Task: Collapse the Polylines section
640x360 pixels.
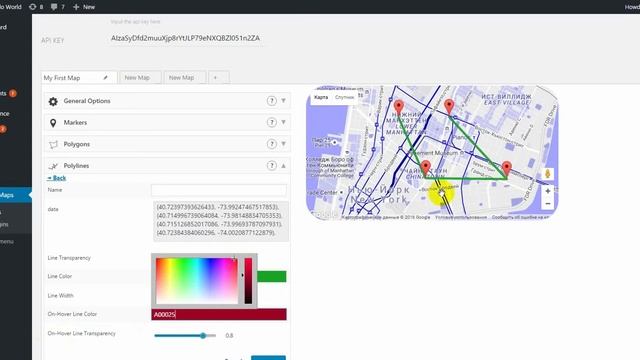Action: pos(283,166)
